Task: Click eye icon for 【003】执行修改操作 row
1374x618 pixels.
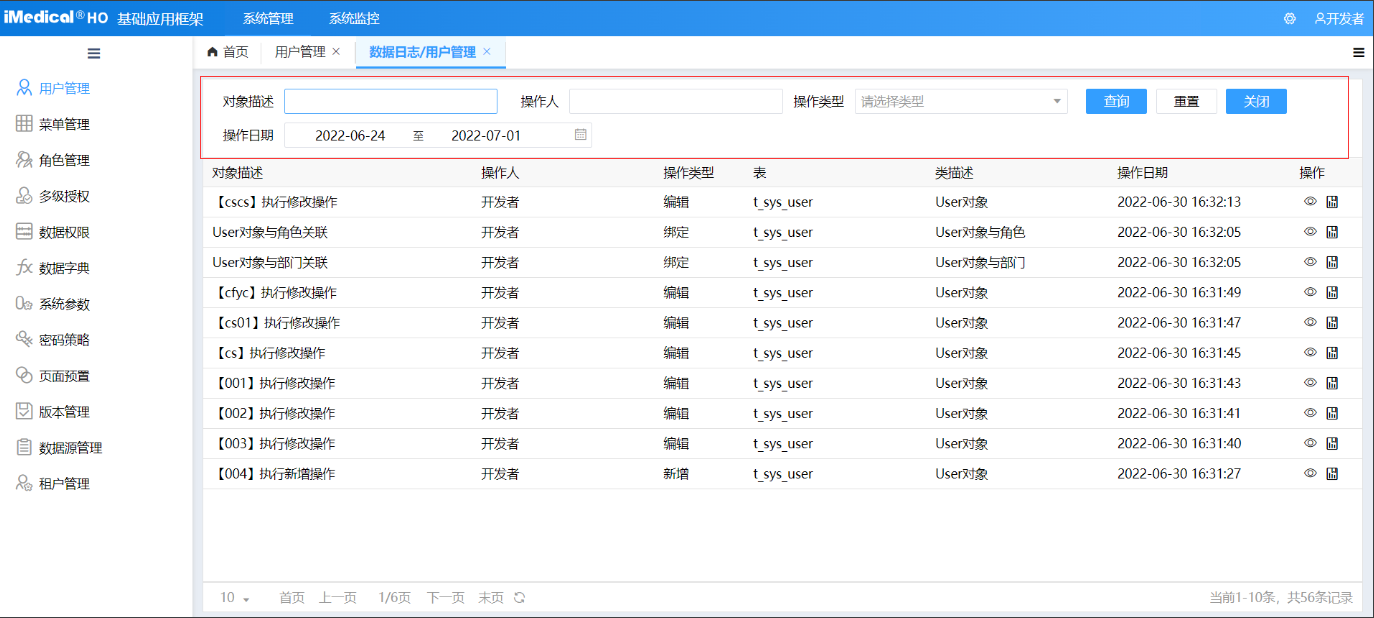Action: [x=1310, y=443]
